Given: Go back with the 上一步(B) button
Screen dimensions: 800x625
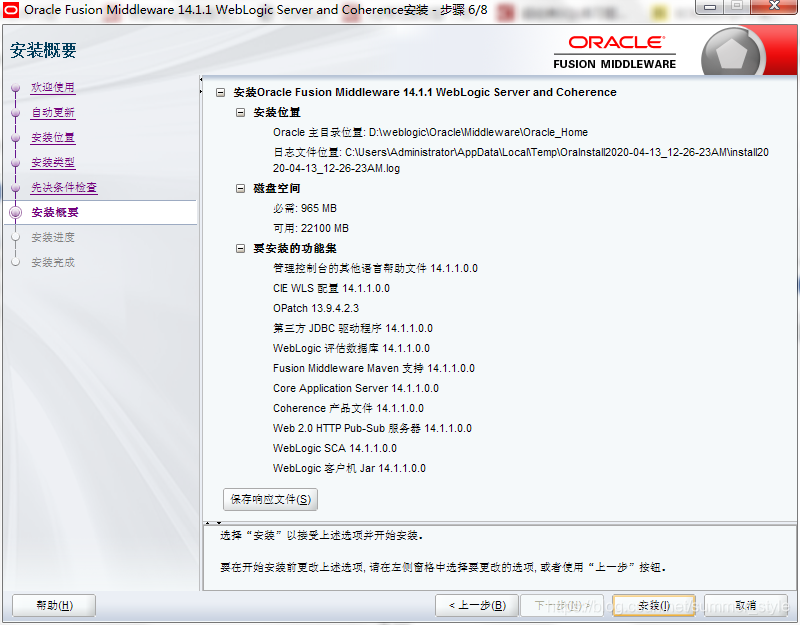Looking at the screenshot, I should (477, 606).
